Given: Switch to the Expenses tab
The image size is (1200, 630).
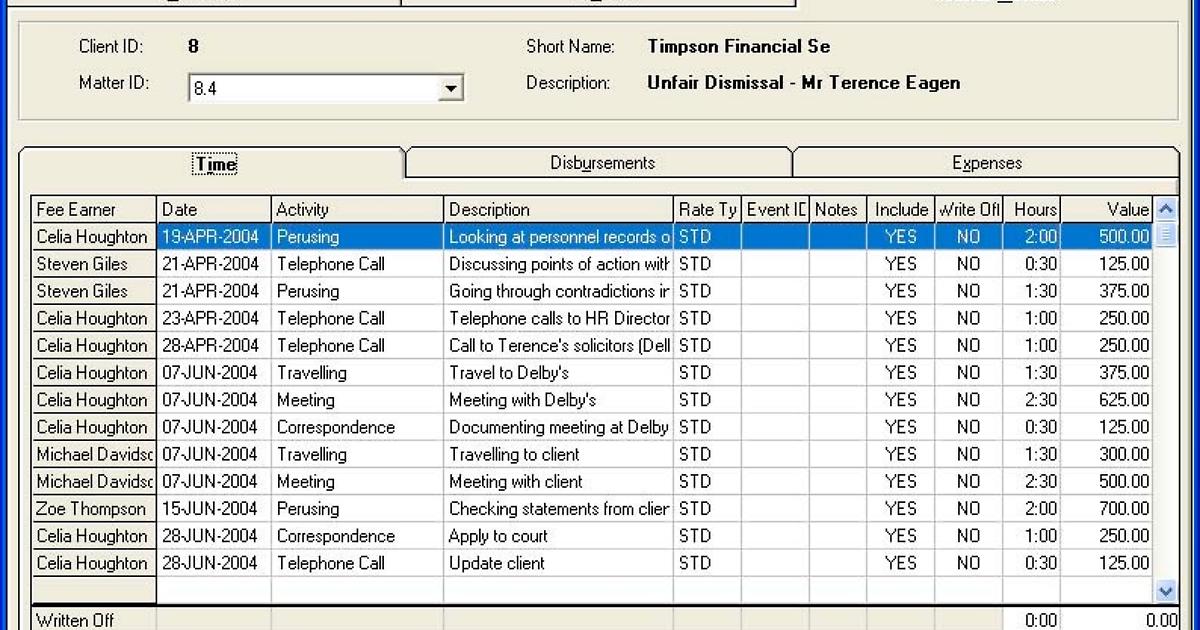Looking at the screenshot, I should [986, 163].
